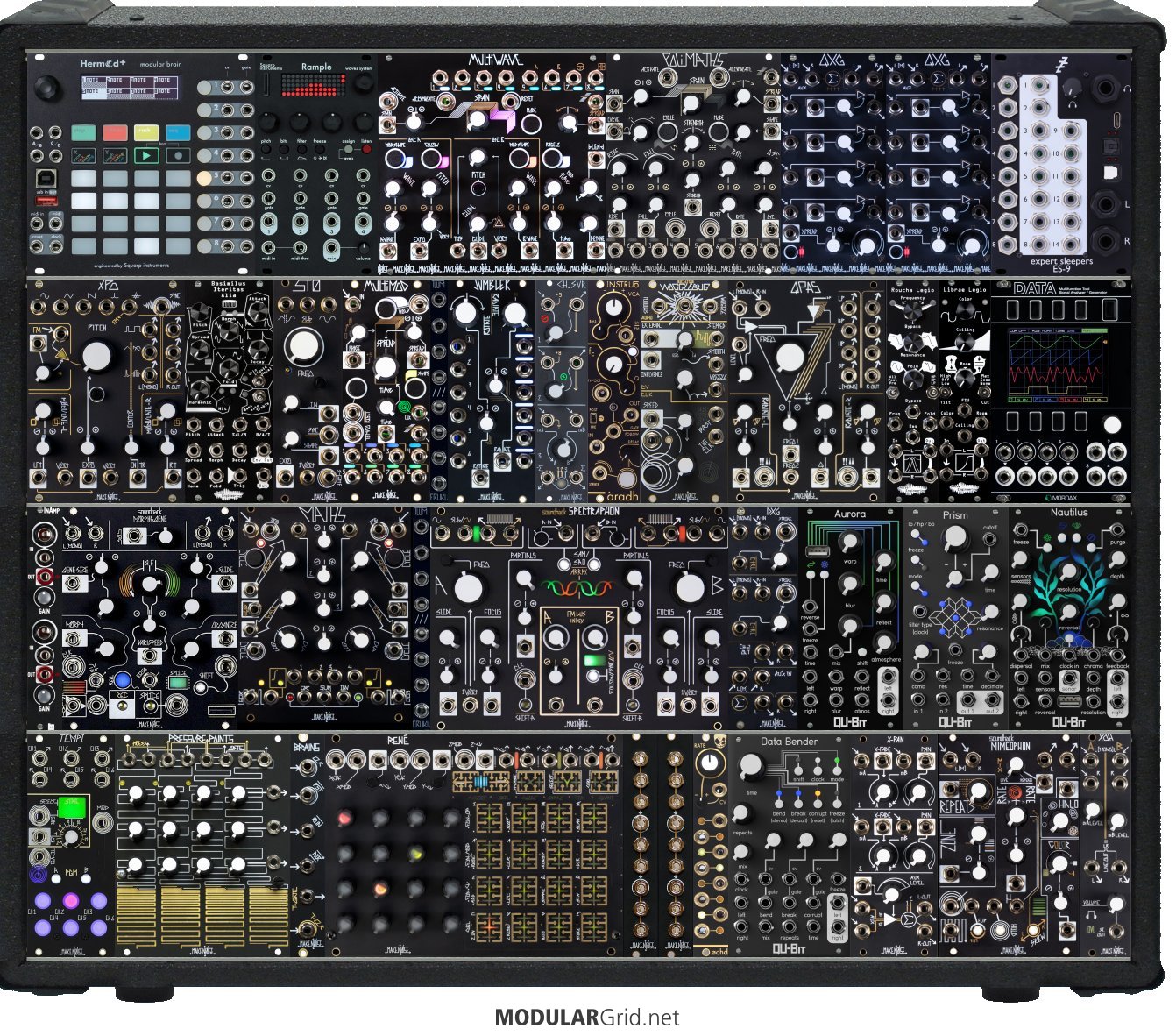
Task: Tap the record circle button on Hermod+
Action: (x=179, y=156)
